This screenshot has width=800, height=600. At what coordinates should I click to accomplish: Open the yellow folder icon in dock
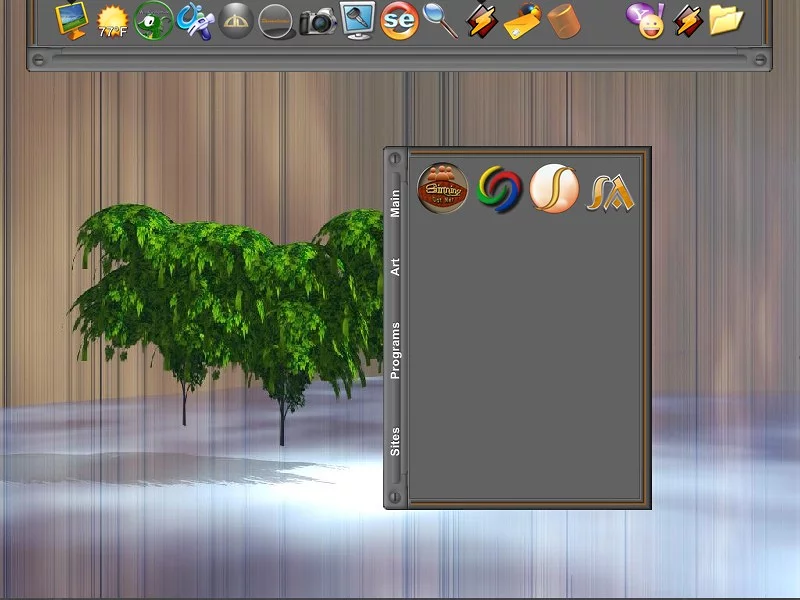[727, 19]
